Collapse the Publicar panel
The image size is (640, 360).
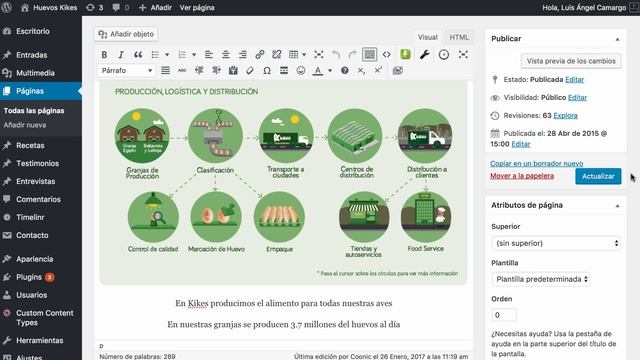(617, 39)
